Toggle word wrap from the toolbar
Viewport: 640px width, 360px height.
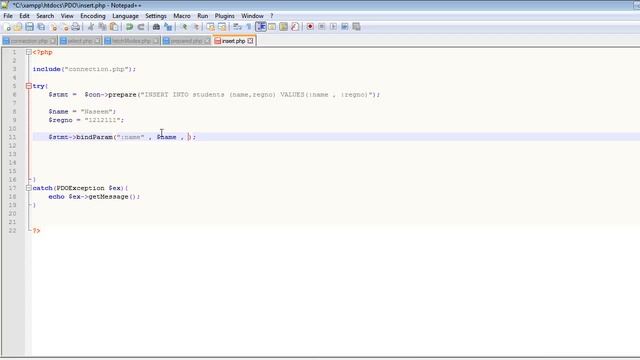tap(237, 27)
